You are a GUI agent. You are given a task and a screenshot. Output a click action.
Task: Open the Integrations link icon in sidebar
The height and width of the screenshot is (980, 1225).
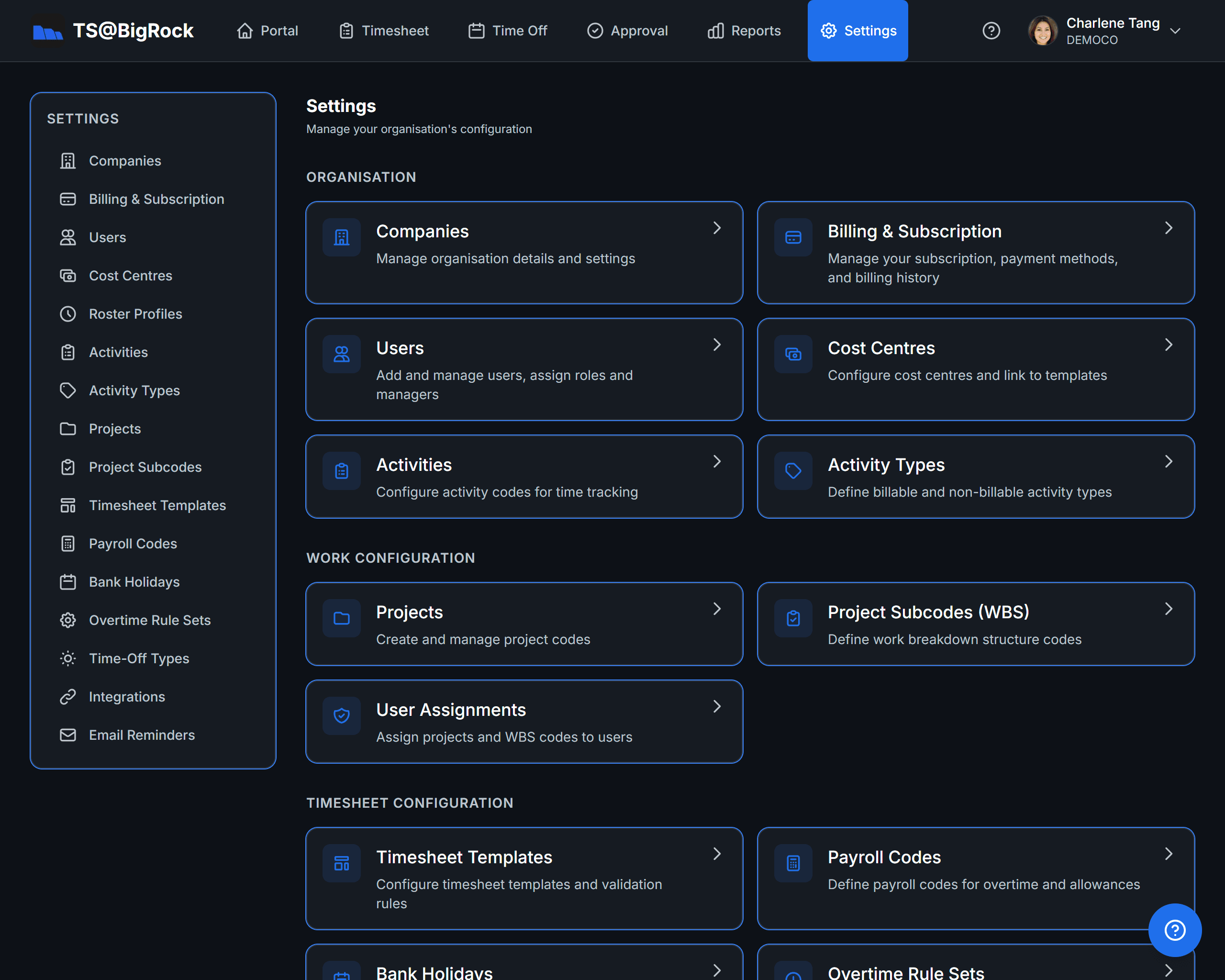click(68, 697)
